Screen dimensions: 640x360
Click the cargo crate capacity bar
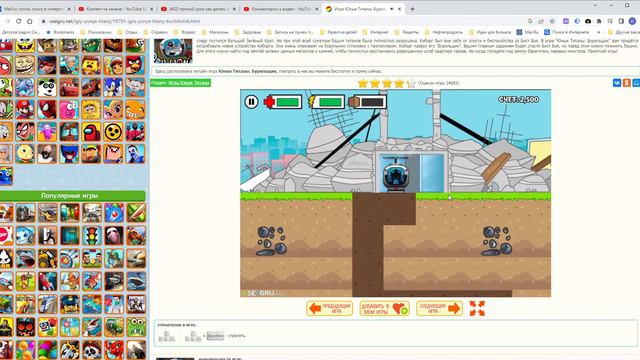click(x=368, y=102)
